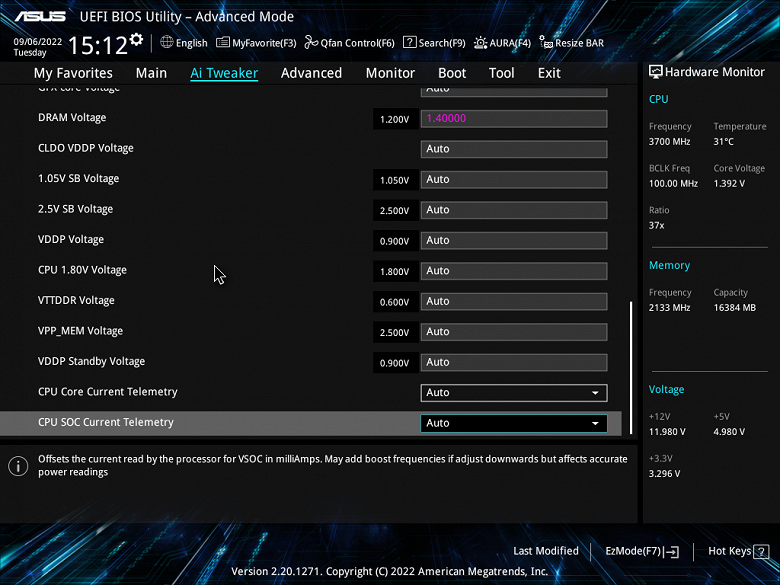Image resolution: width=780 pixels, height=585 pixels.
Task: Open the Advanced tab
Action: pyautogui.click(x=311, y=73)
